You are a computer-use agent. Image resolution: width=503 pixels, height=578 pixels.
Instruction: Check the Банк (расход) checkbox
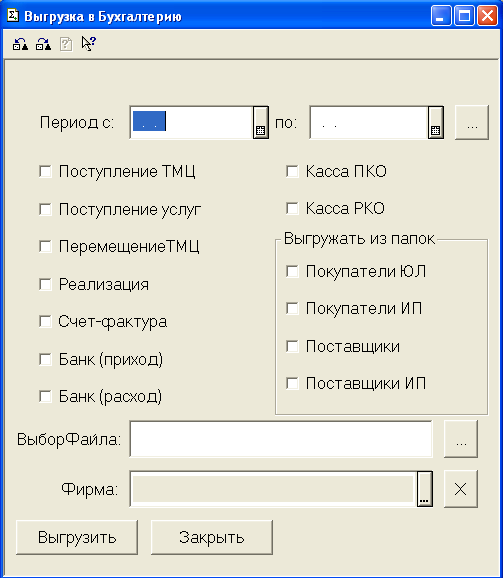click(x=45, y=397)
